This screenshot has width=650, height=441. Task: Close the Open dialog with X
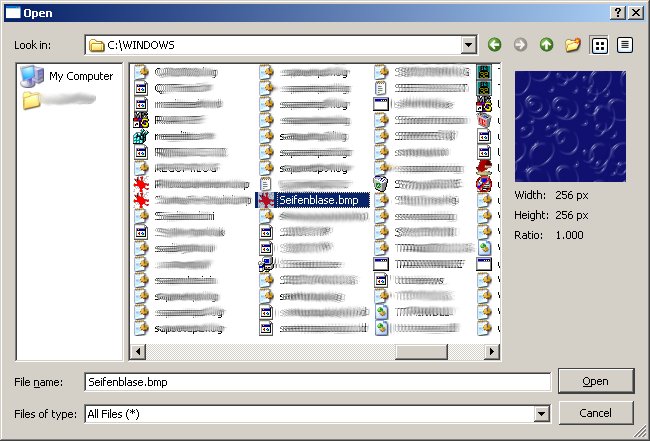(x=636, y=13)
